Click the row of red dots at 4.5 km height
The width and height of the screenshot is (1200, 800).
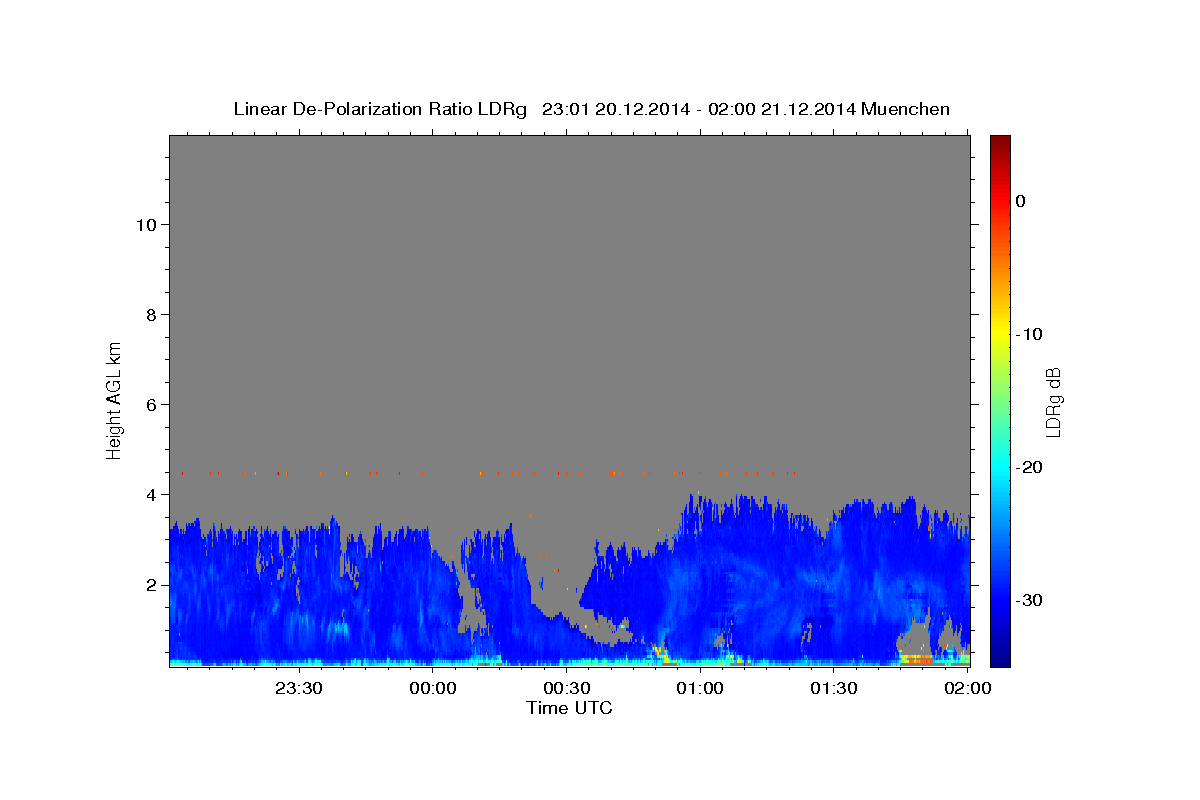point(488,473)
